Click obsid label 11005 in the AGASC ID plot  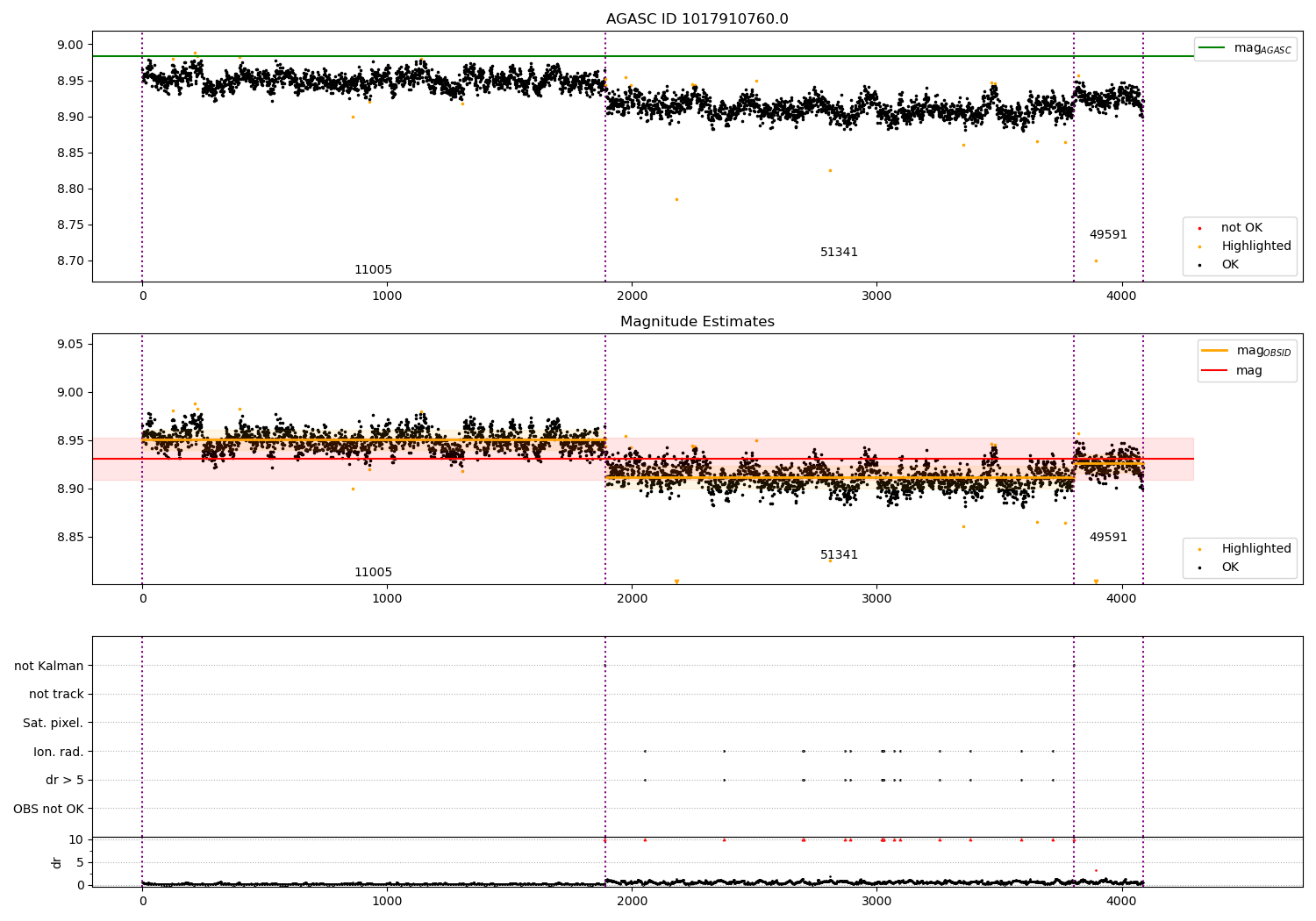tap(373, 270)
